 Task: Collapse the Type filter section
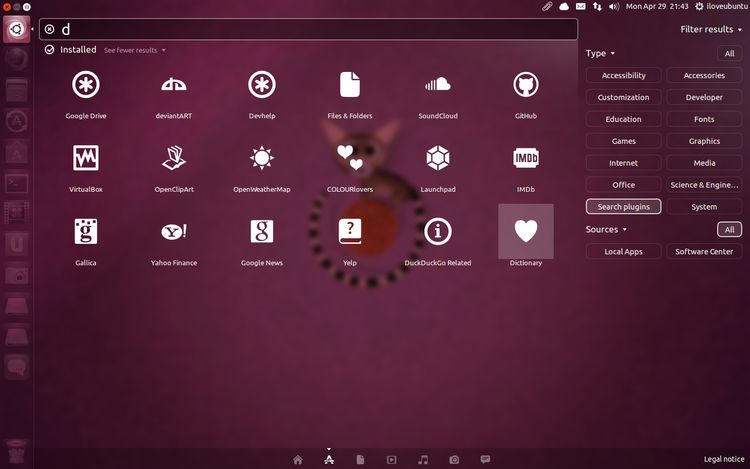click(600, 54)
